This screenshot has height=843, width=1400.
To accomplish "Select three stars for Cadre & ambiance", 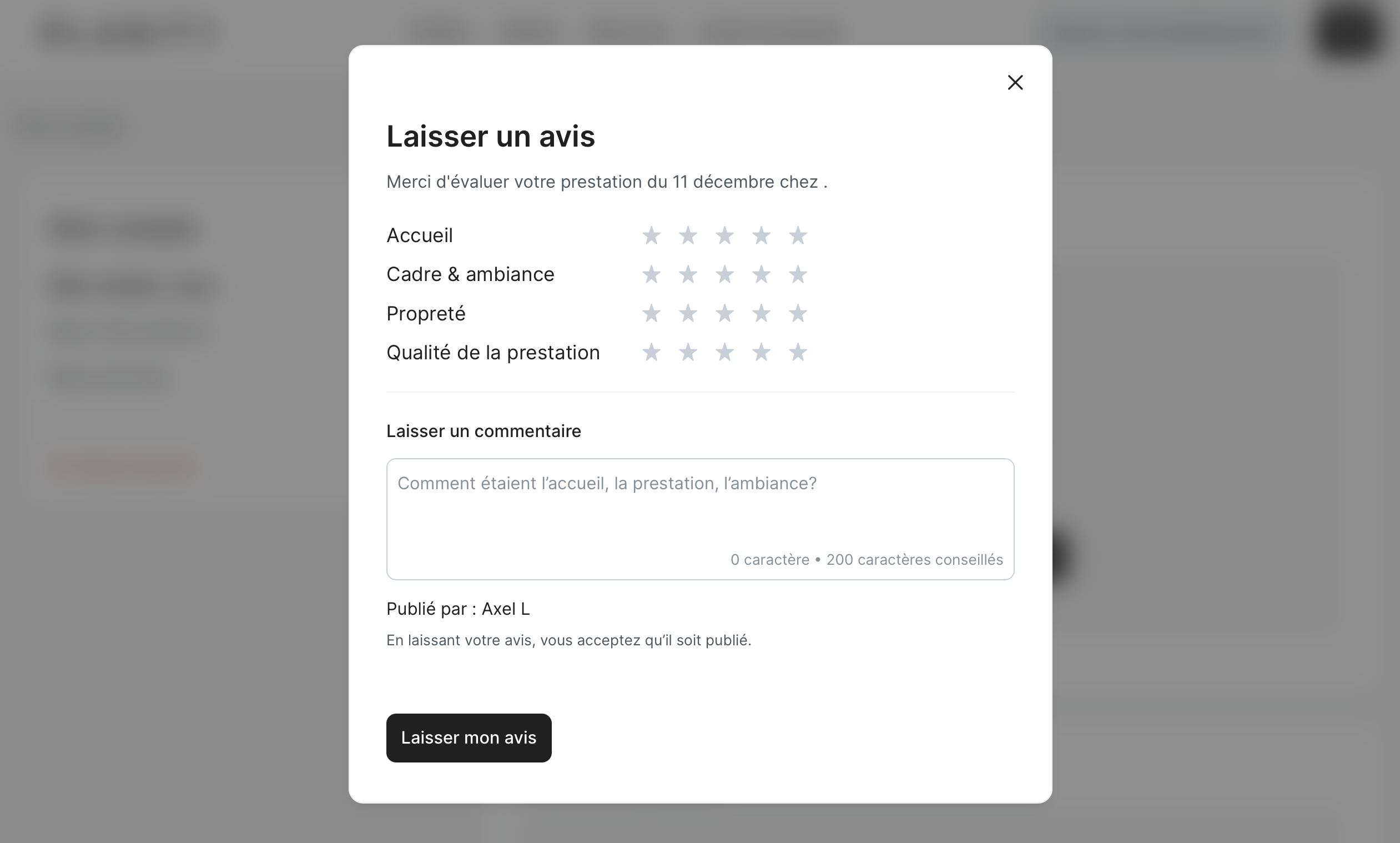I will tap(724, 274).
